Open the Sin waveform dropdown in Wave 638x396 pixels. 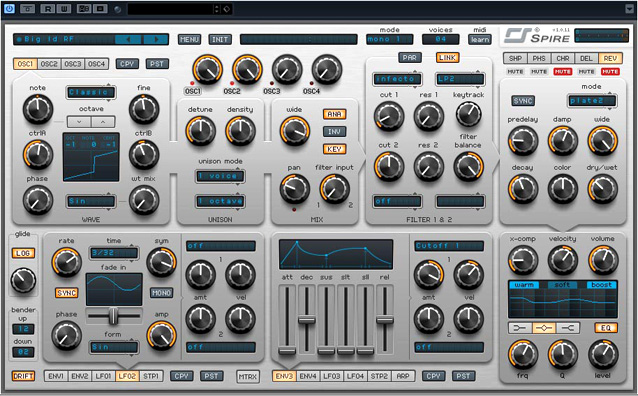(91, 201)
